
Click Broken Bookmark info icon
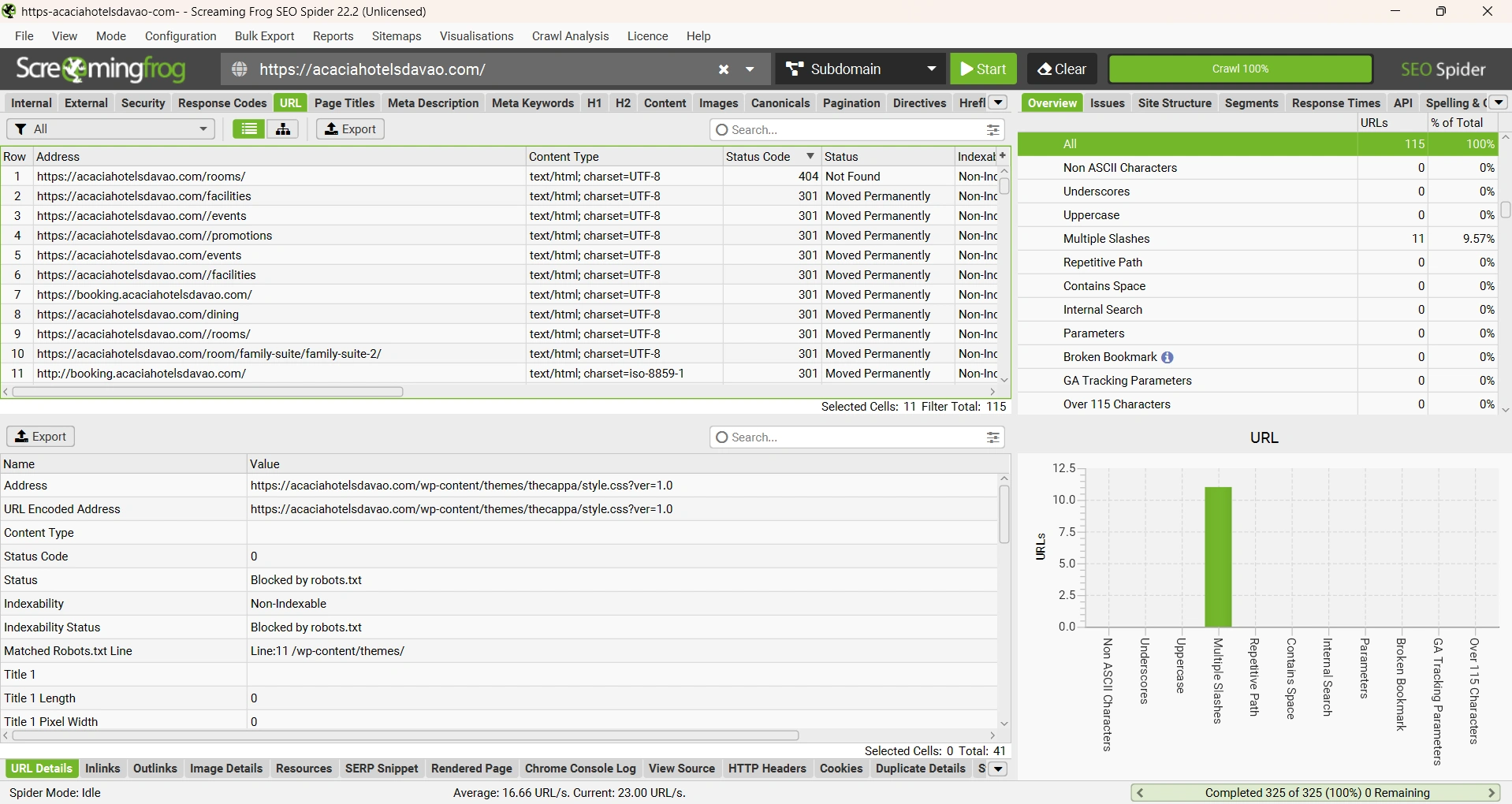click(x=1168, y=357)
